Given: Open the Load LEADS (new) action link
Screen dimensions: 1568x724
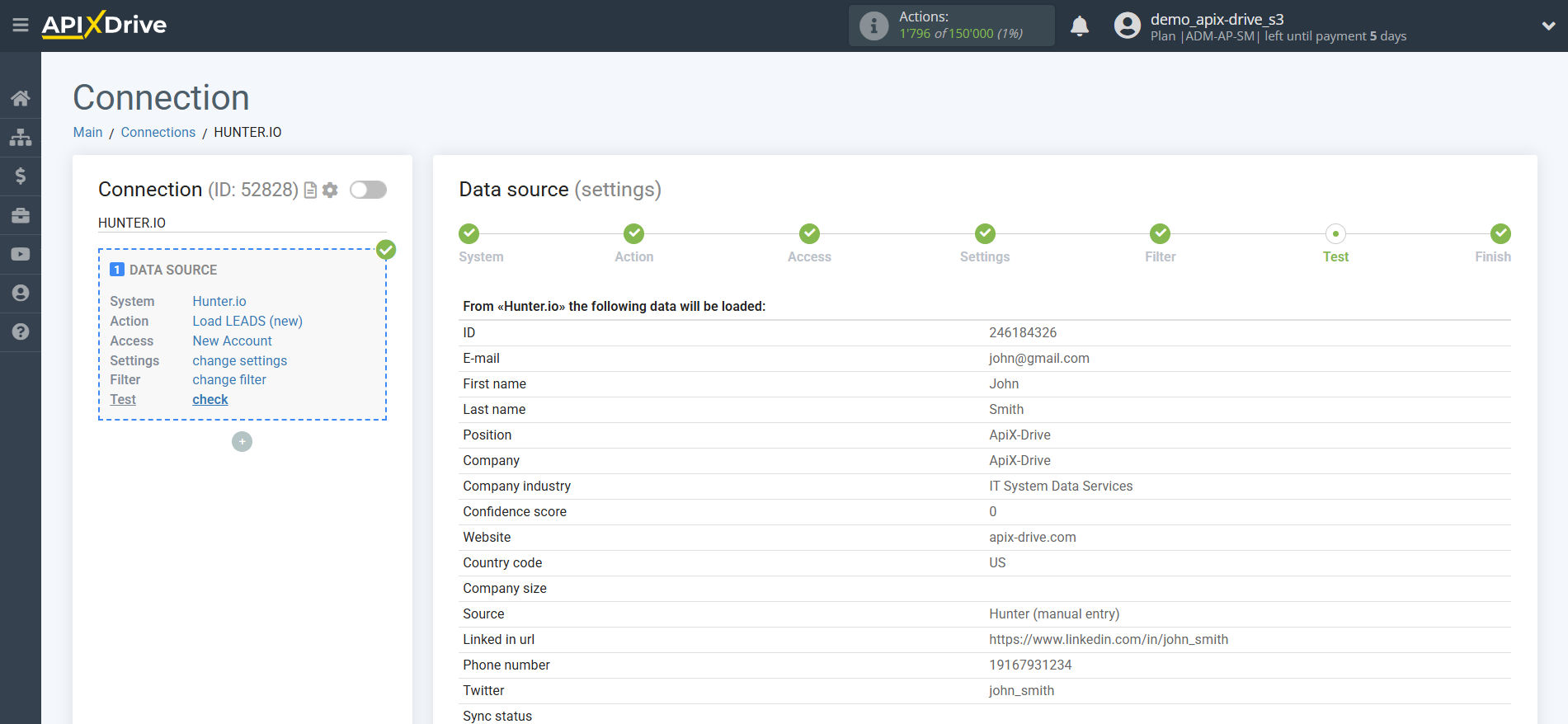Looking at the screenshot, I should click(247, 321).
